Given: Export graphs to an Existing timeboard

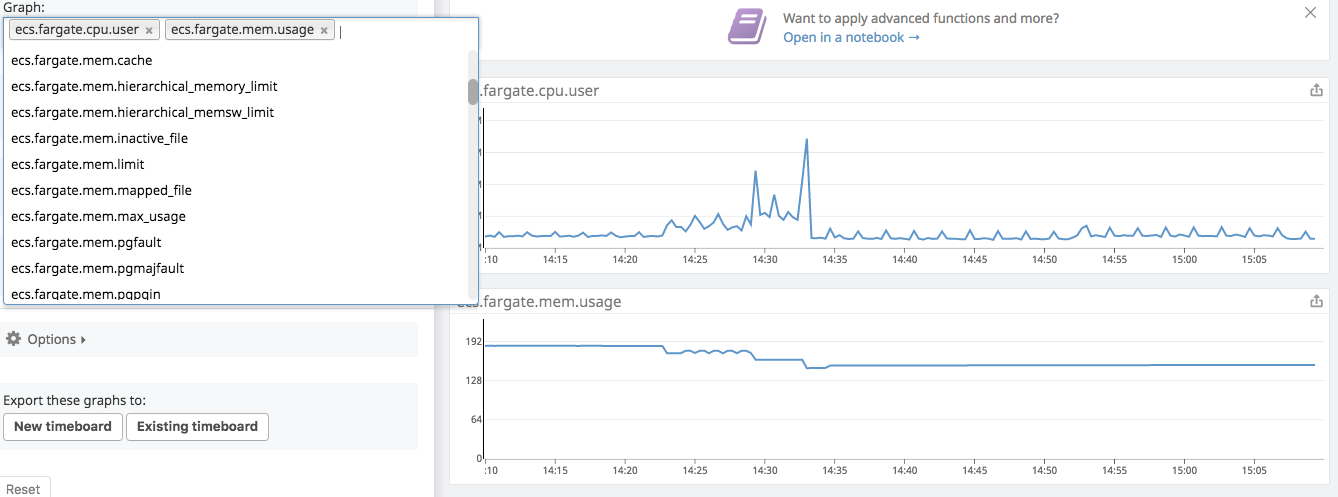Looking at the screenshot, I should [197, 426].
